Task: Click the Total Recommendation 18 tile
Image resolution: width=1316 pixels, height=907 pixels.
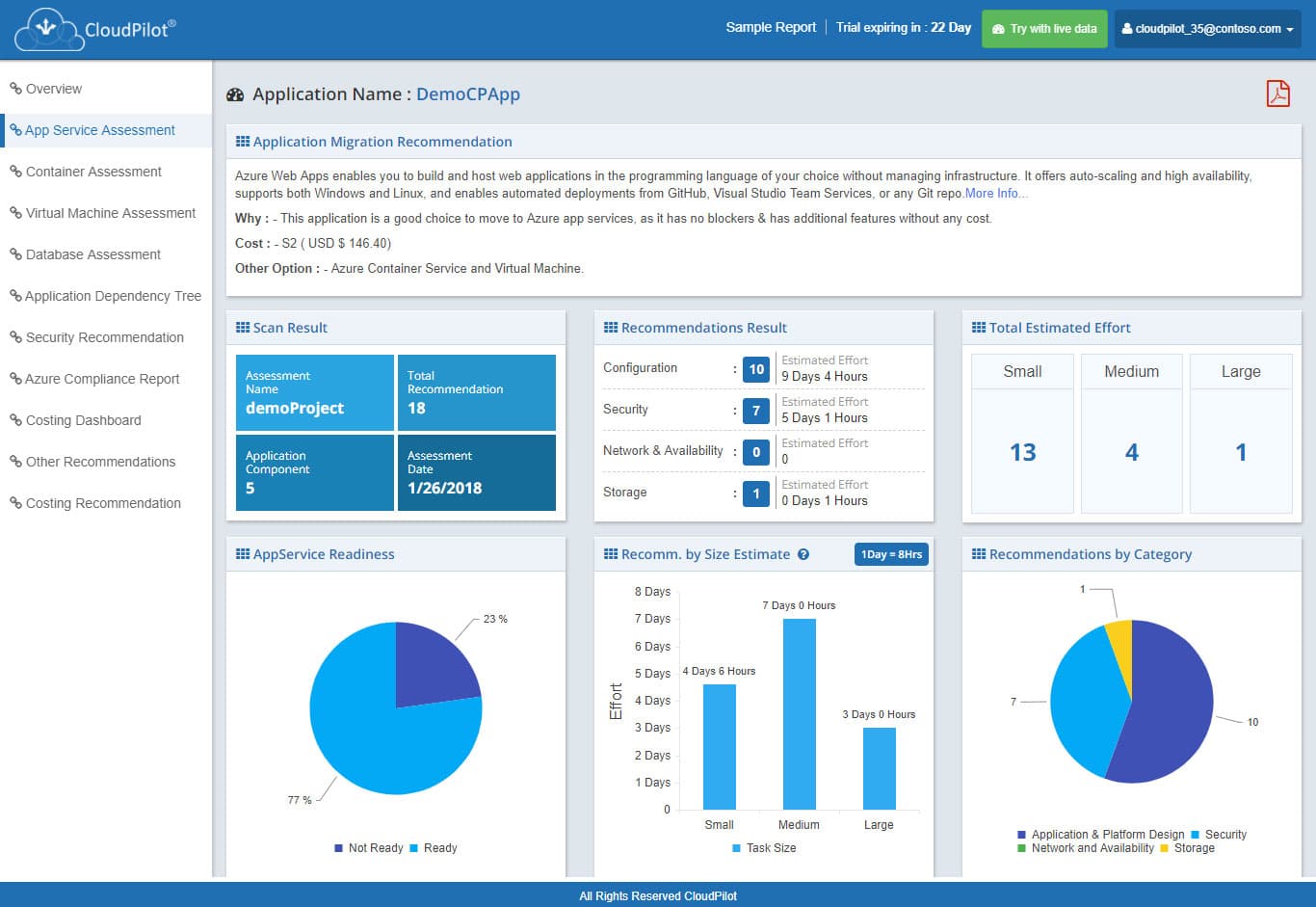Action: (x=477, y=392)
